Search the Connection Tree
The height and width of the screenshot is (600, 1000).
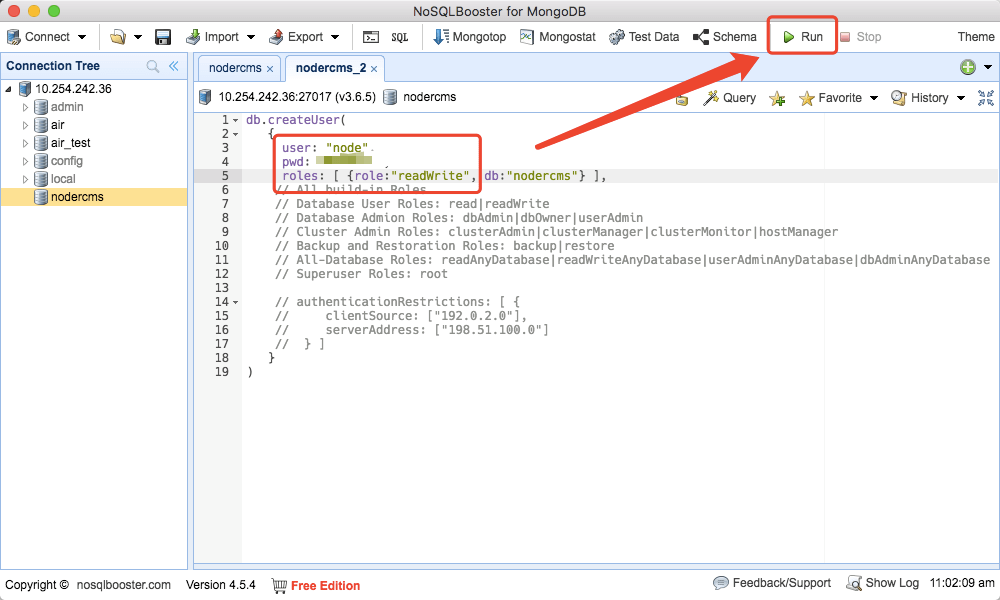click(152, 66)
